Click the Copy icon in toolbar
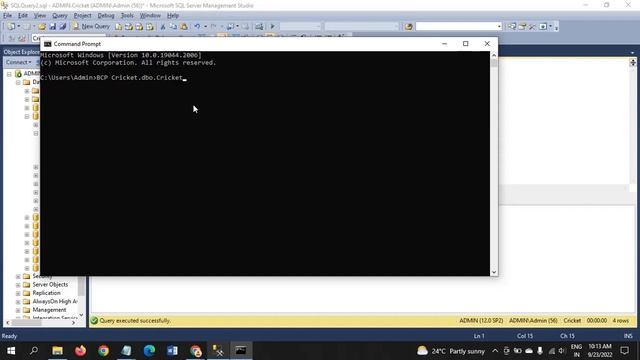The width and height of the screenshot is (640, 360). point(173,27)
